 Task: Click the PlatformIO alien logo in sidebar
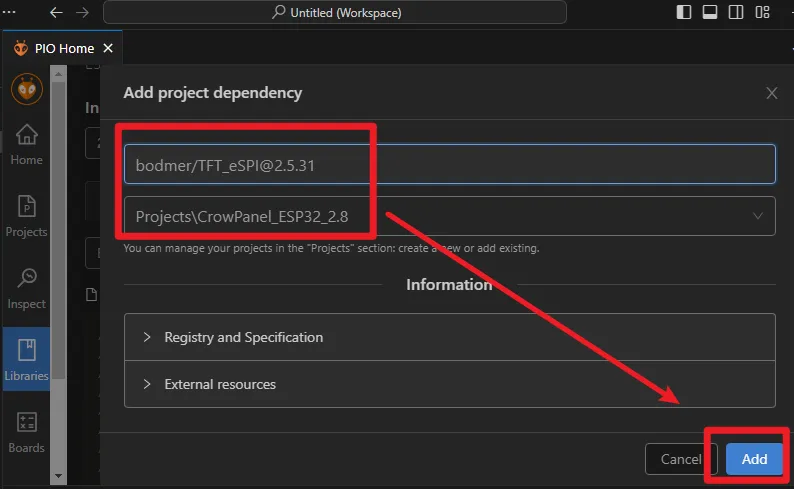pos(27,89)
